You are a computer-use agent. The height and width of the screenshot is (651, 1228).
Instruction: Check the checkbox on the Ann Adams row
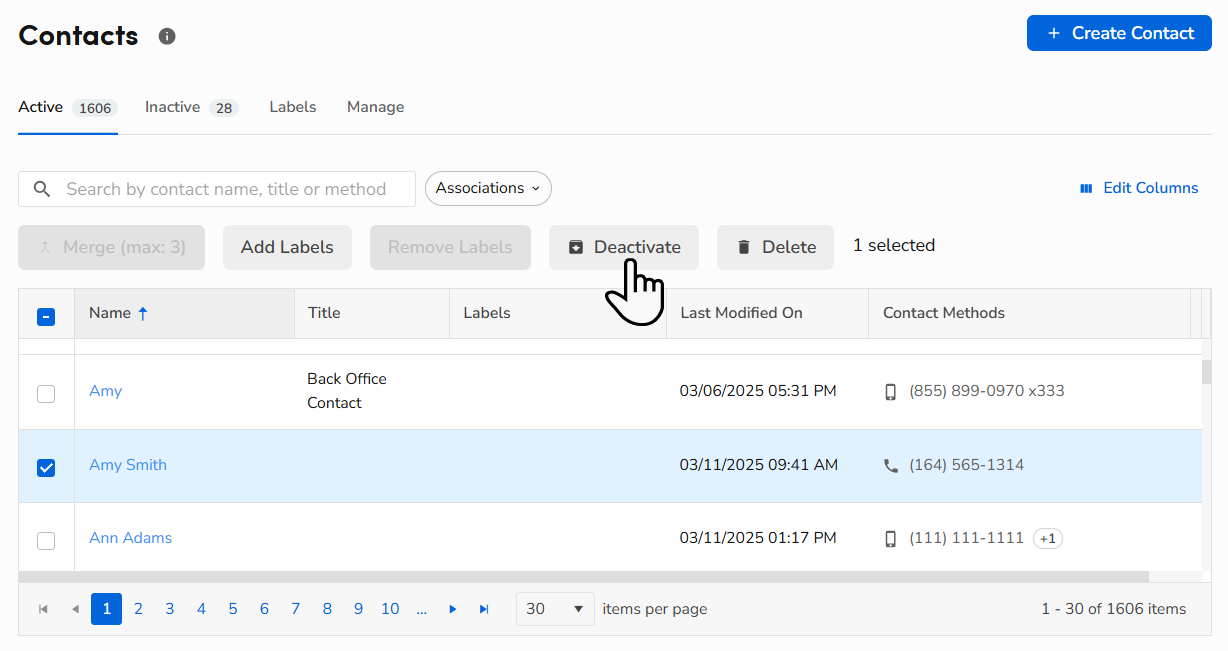[x=46, y=540]
